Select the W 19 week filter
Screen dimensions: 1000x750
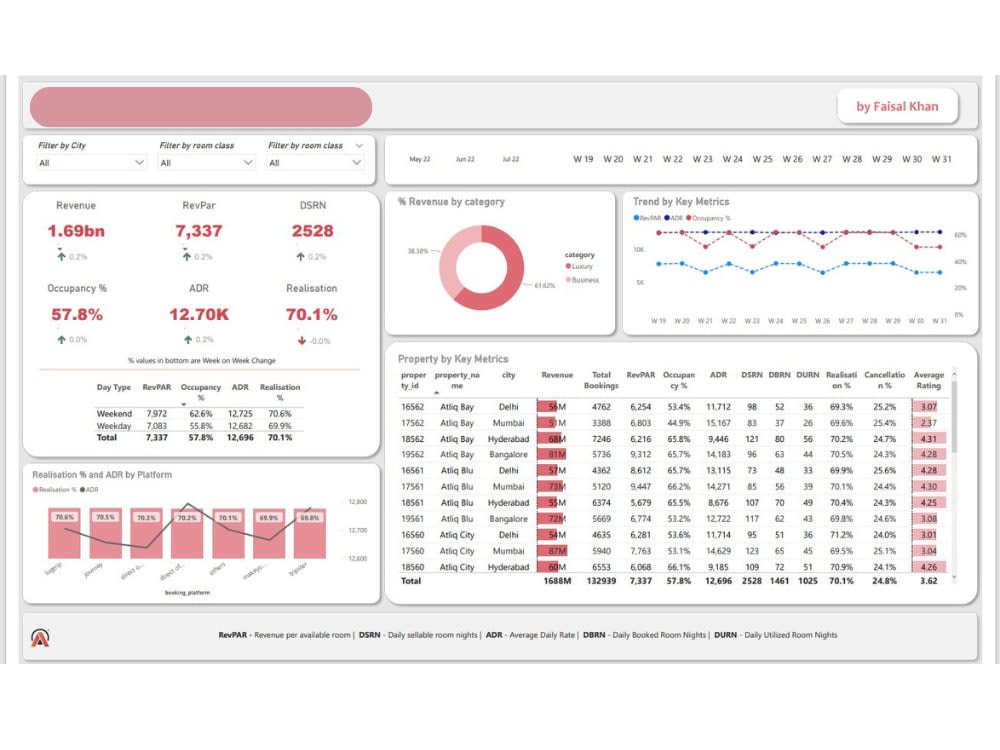(x=585, y=158)
